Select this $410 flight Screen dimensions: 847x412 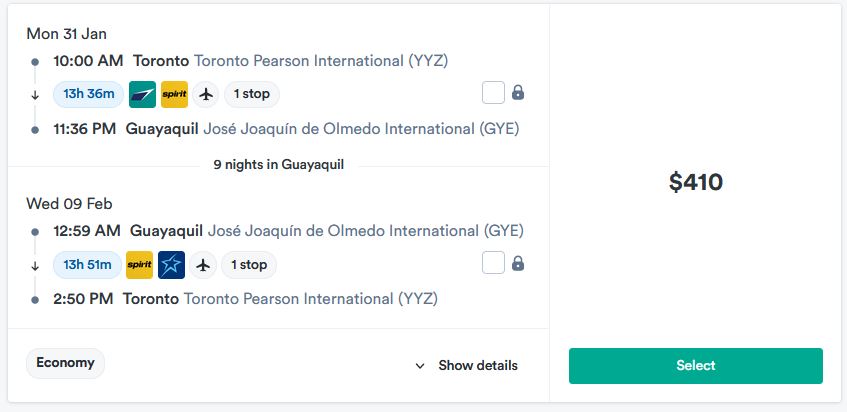pyautogui.click(x=696, y=366)
